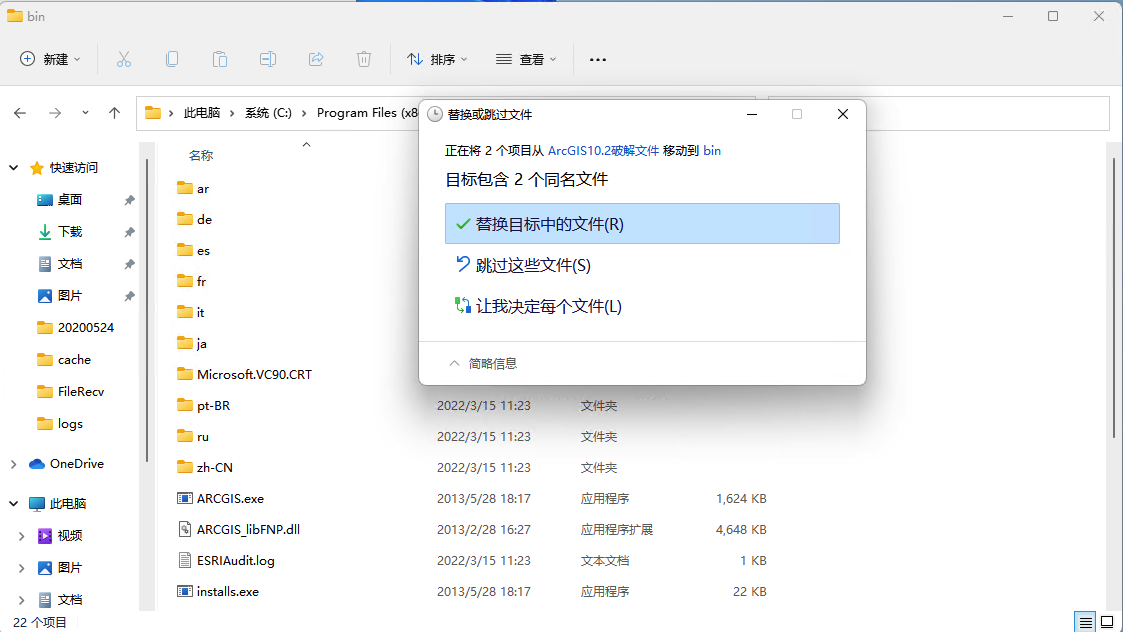Select the es folder
The height and width of the screenshot is (632, 1123).
203,251
